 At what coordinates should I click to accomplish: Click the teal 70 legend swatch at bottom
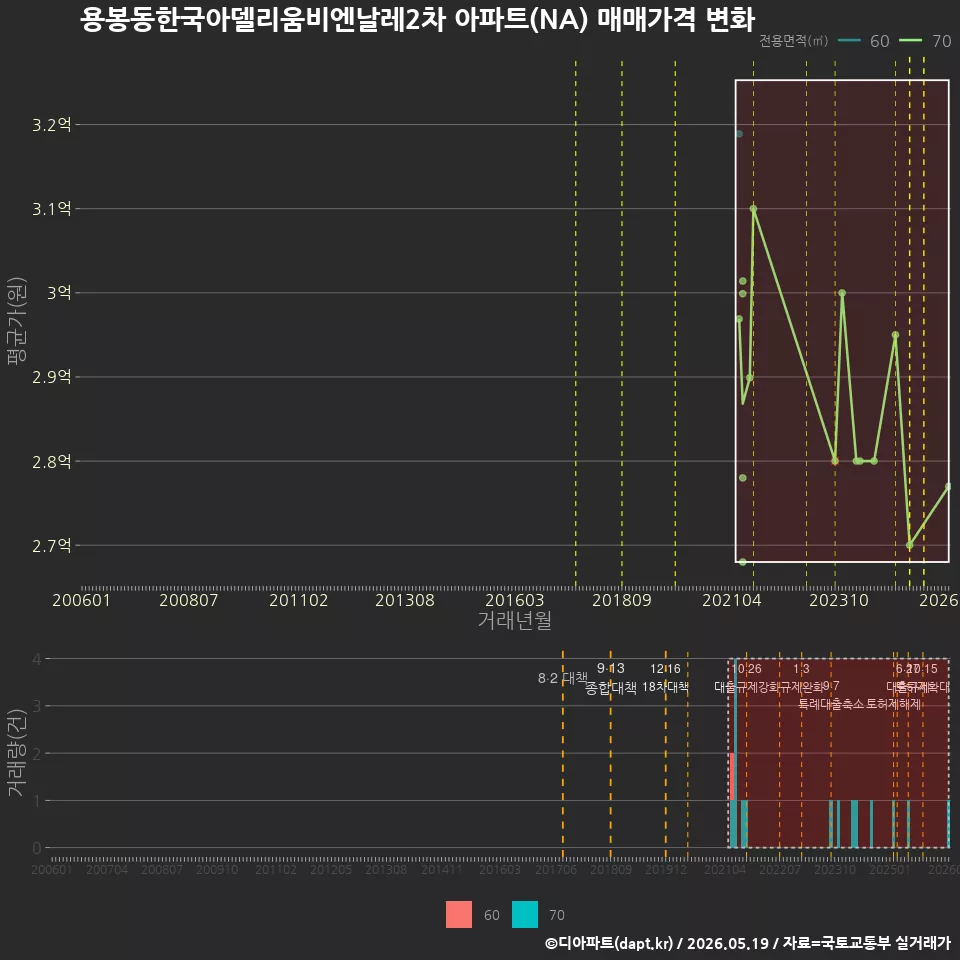click(525, 914)
